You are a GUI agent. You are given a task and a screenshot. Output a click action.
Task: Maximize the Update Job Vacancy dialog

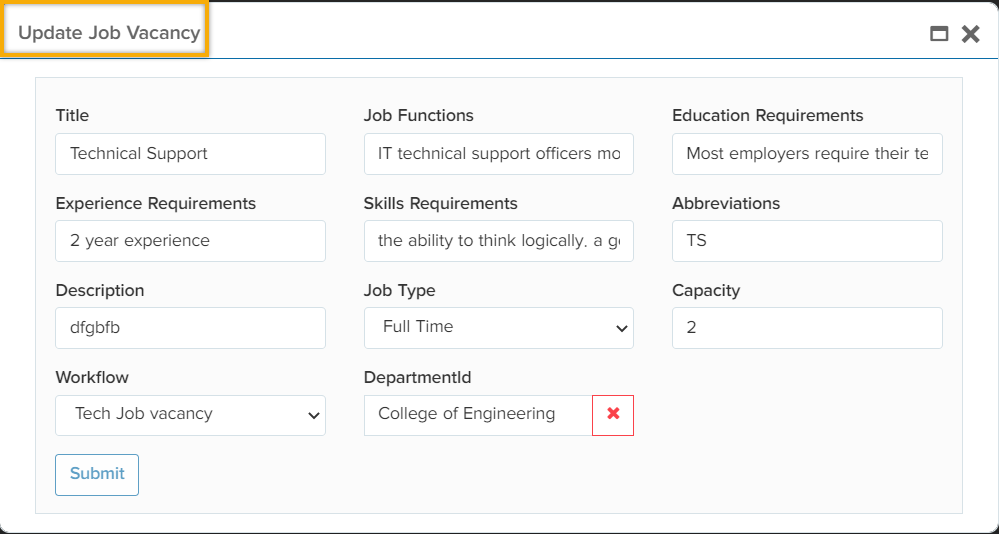[939, 34]
